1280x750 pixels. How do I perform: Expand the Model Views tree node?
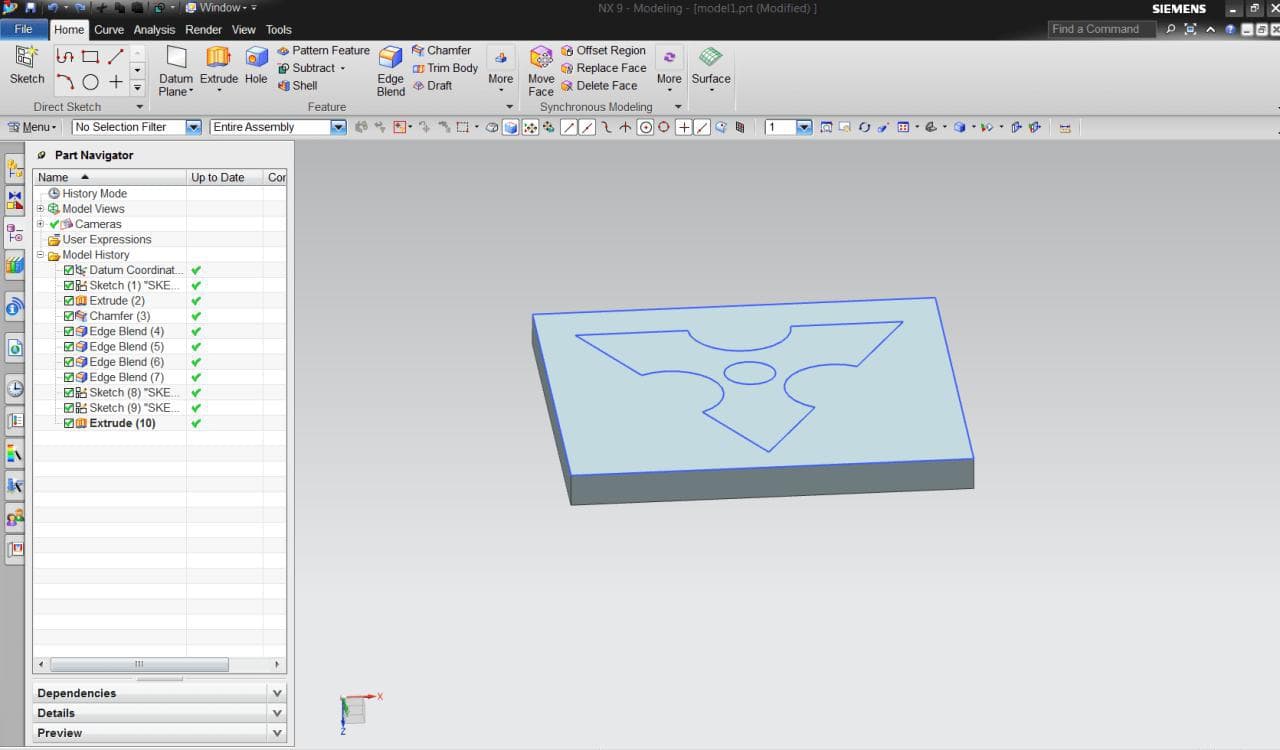coord(41,209)
